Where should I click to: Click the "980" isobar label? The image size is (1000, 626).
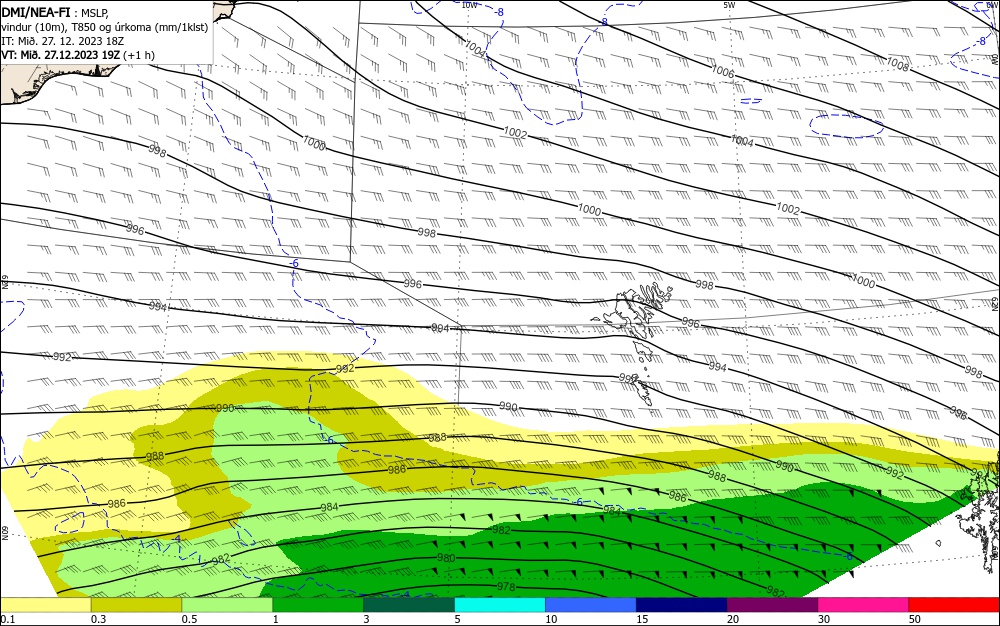click(x=446, y=558)
